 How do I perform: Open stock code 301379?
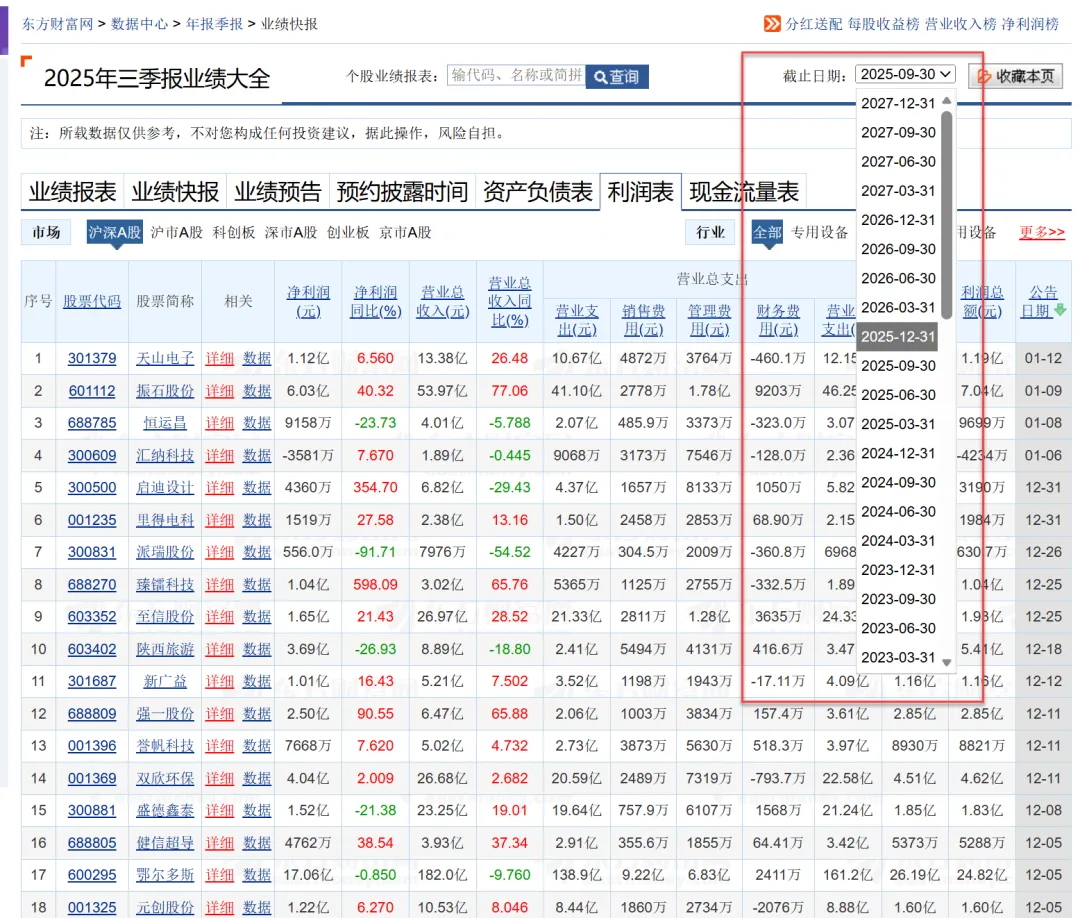(92, 359)
